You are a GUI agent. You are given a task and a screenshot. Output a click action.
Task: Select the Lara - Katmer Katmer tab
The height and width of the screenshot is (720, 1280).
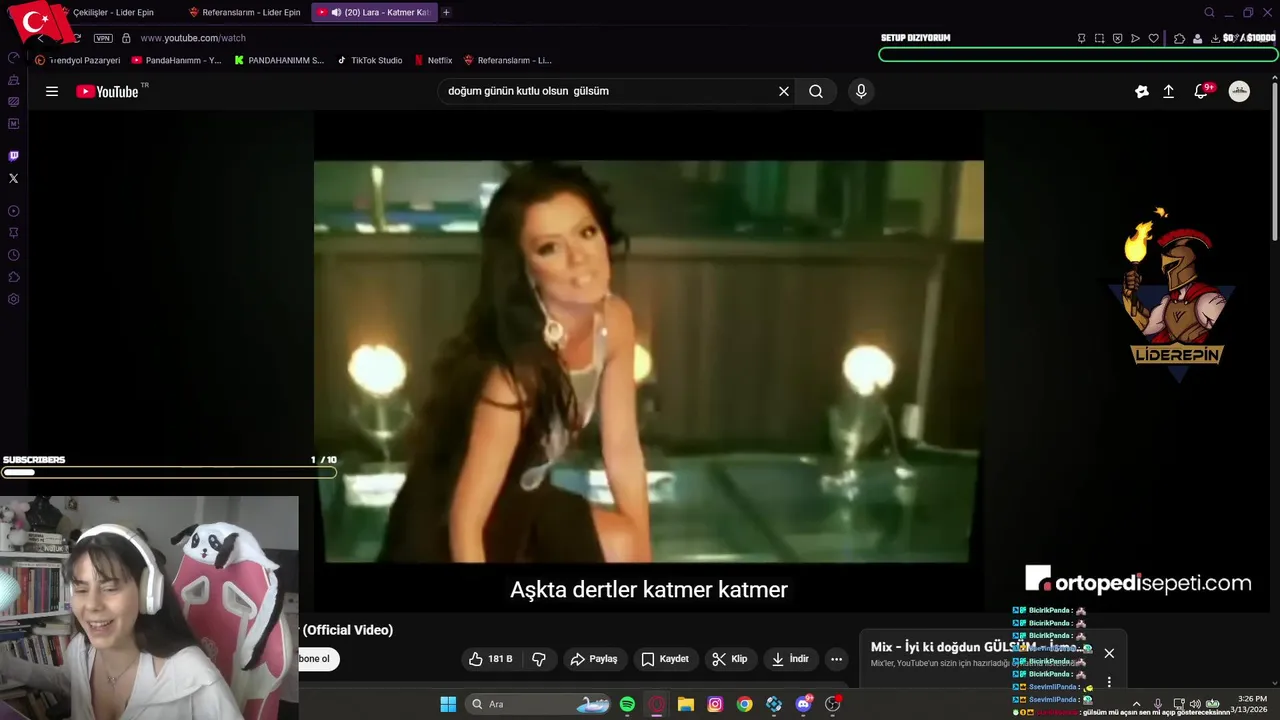[374, 12]
